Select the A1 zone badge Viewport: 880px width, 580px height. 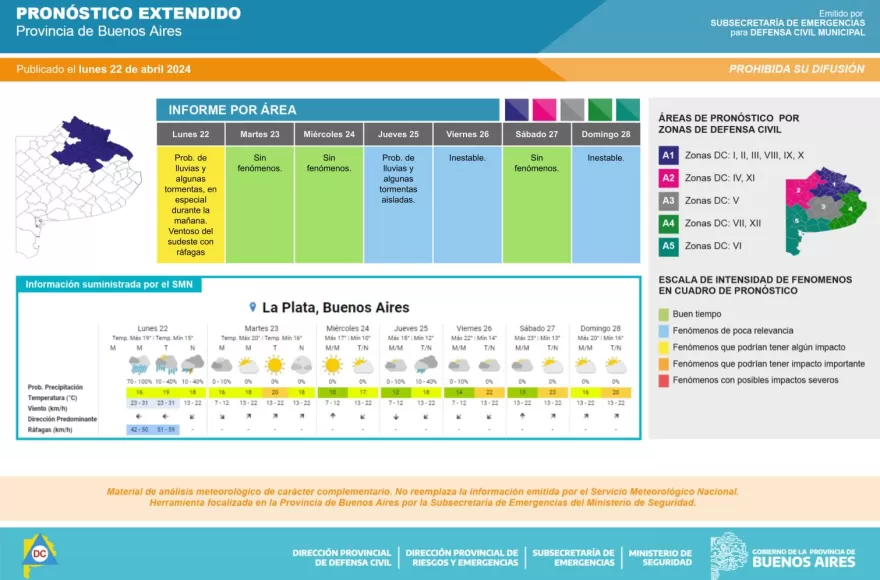pos(668,156)
